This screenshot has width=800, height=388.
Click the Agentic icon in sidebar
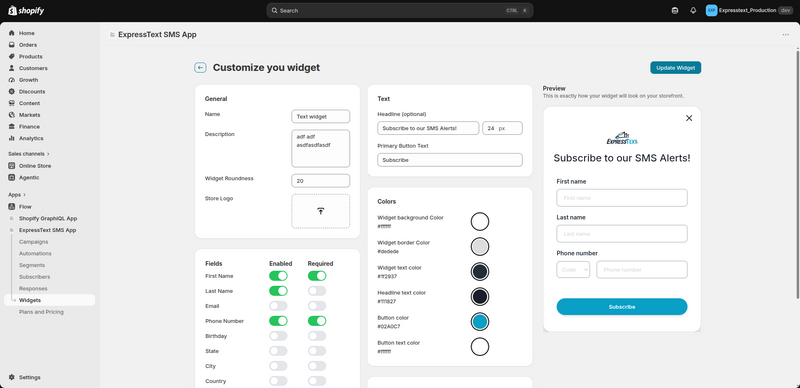[x=12, y=178]
